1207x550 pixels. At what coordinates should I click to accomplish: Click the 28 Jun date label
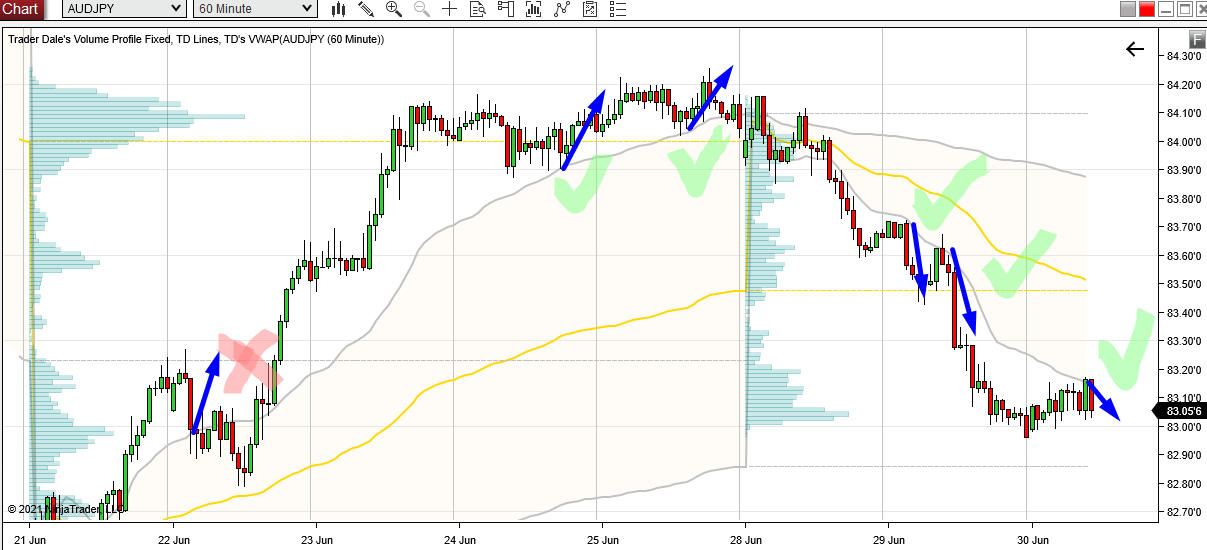pos(744,538)
